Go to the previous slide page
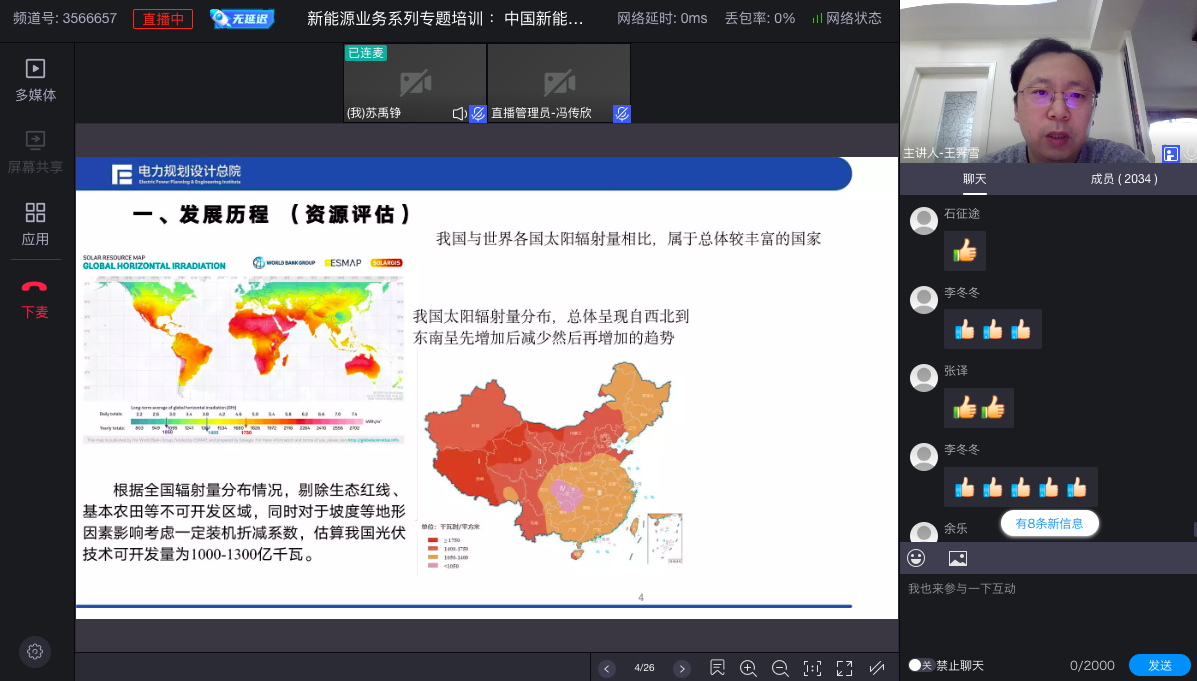The image size is (1197, 681). coord(606,667)
